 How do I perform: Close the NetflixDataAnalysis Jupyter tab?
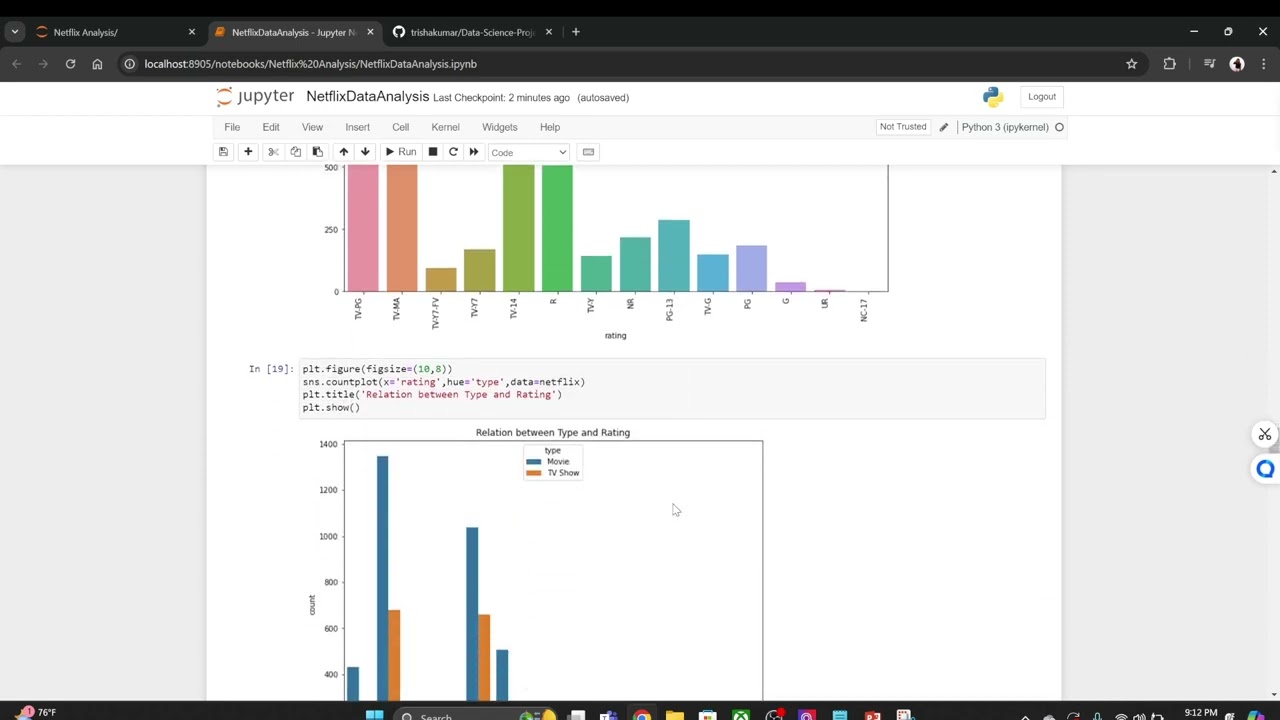(370, 32)
